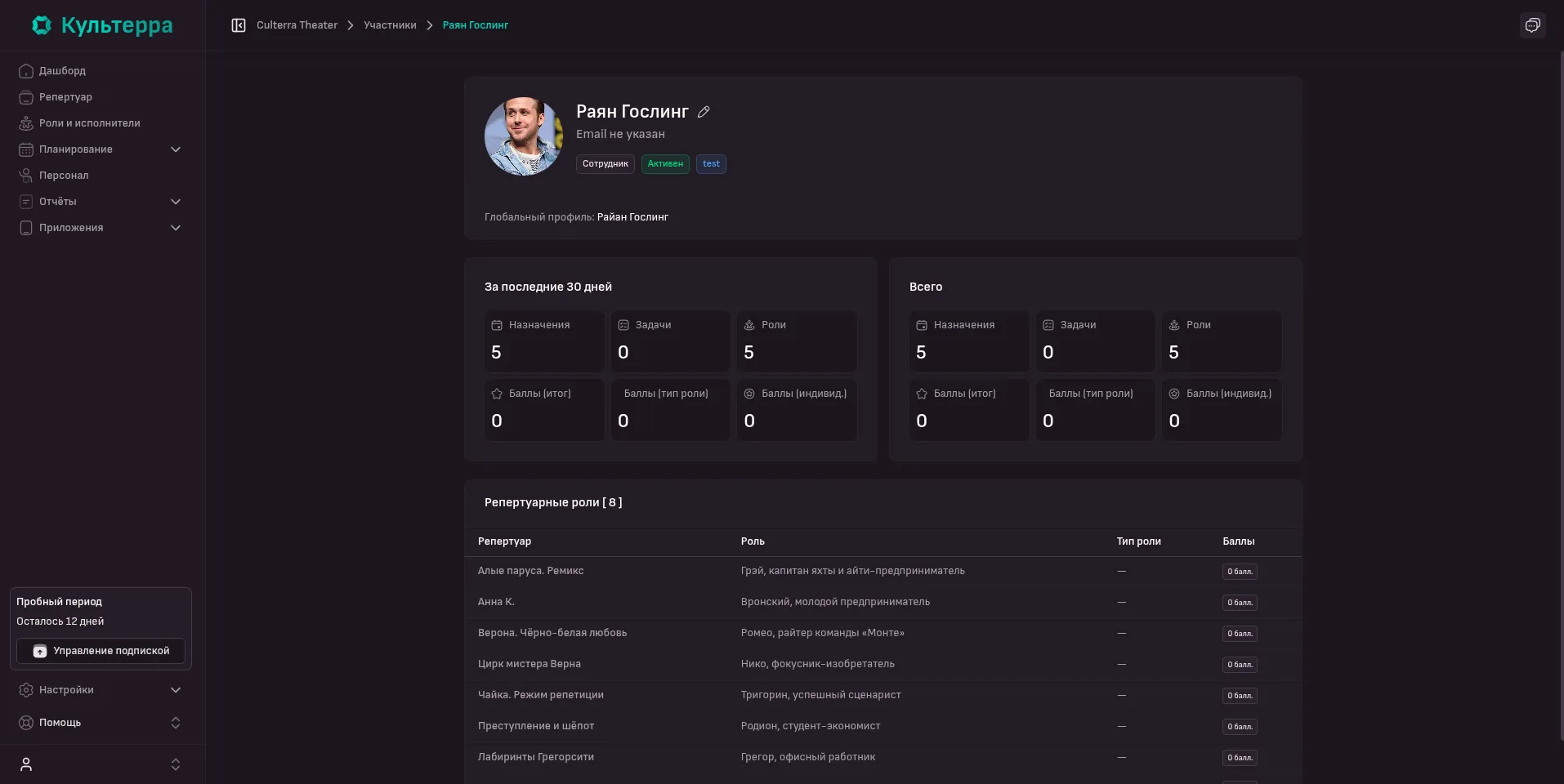The height and width of the screenshot is (784, 1564).
Task: Click Назначения icon in Всего panel
Action: tap(922, 325)
